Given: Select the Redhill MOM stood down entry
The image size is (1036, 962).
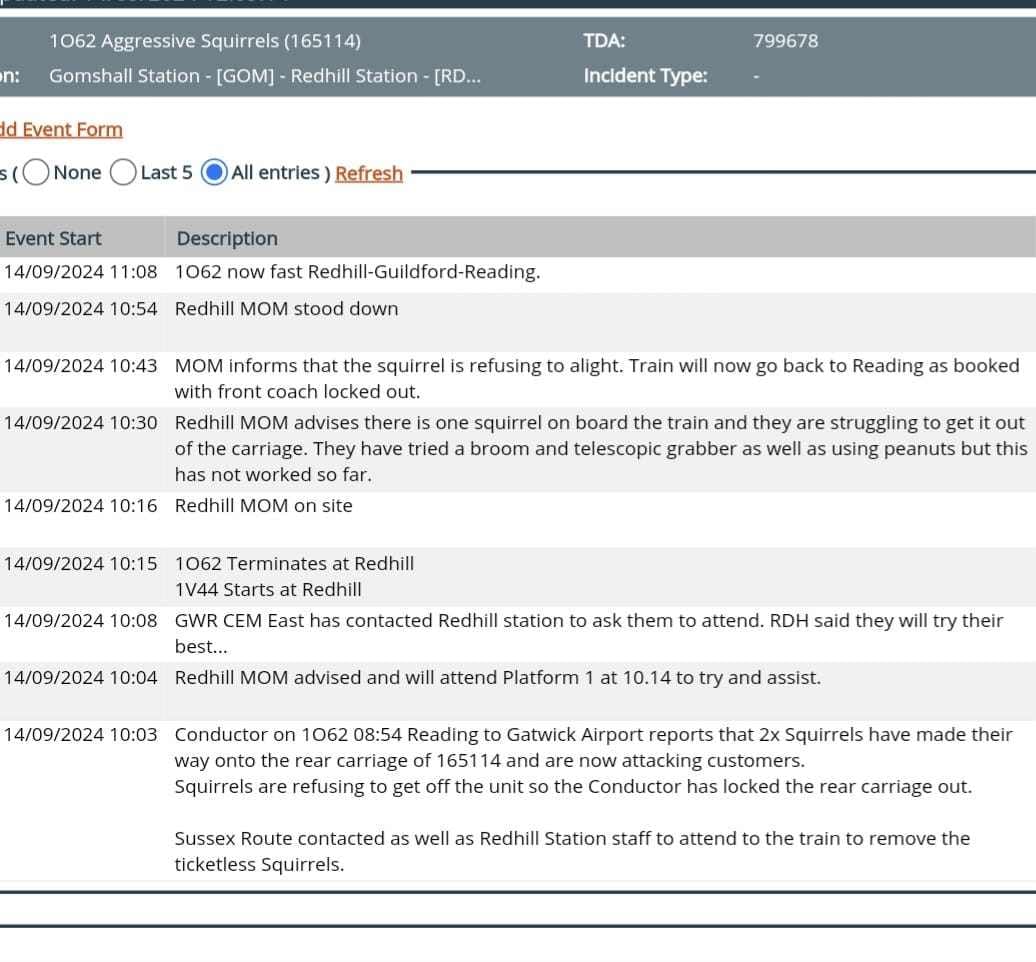Looking at the screenshot, I should pos(286,308).
